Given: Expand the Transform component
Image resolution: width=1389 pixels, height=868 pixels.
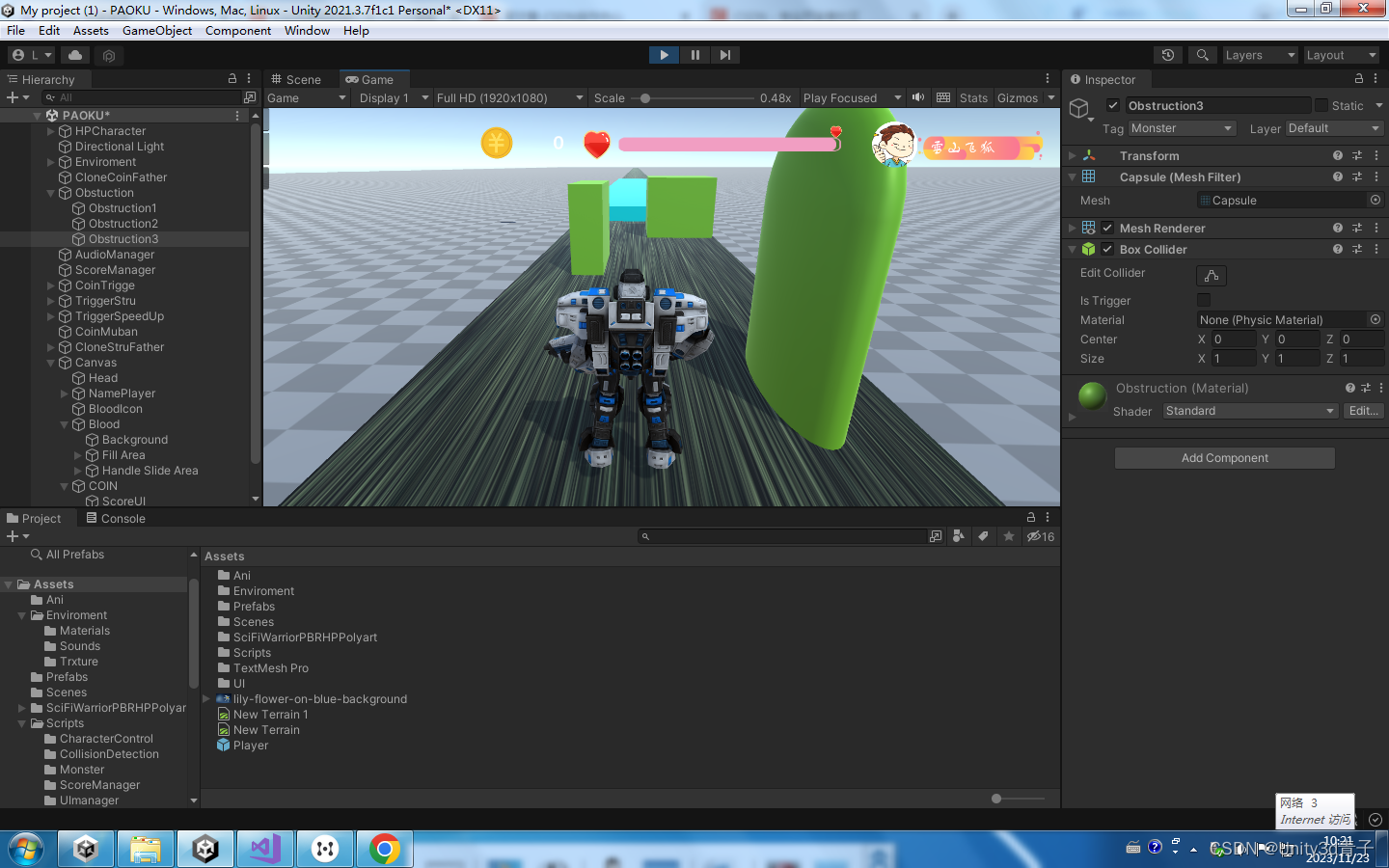Looking at the screenshot, I should pyautogui.click(x=1072, y=155).
